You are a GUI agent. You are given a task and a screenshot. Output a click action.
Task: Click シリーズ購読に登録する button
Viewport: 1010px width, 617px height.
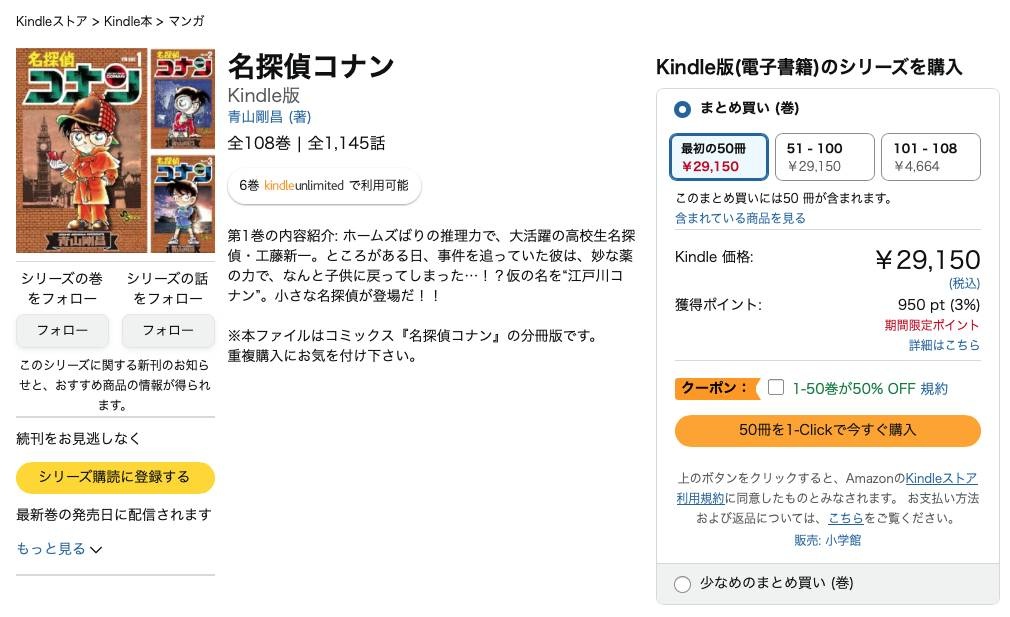coord(115,477)
